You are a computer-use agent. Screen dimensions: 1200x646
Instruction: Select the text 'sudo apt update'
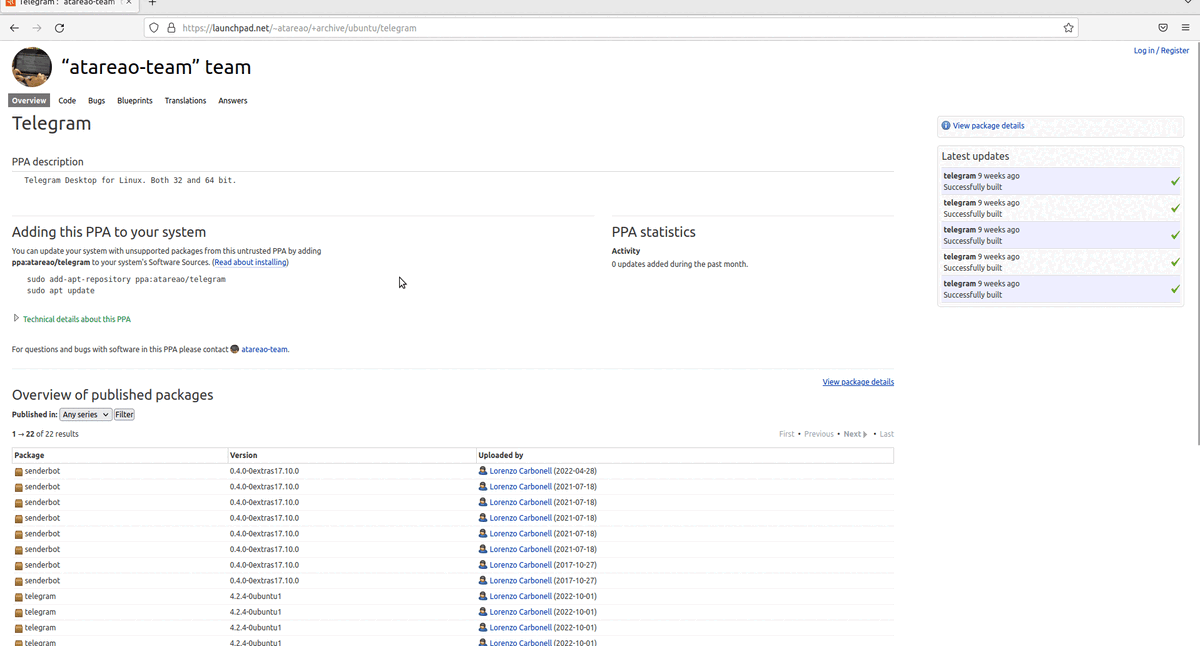61,291
